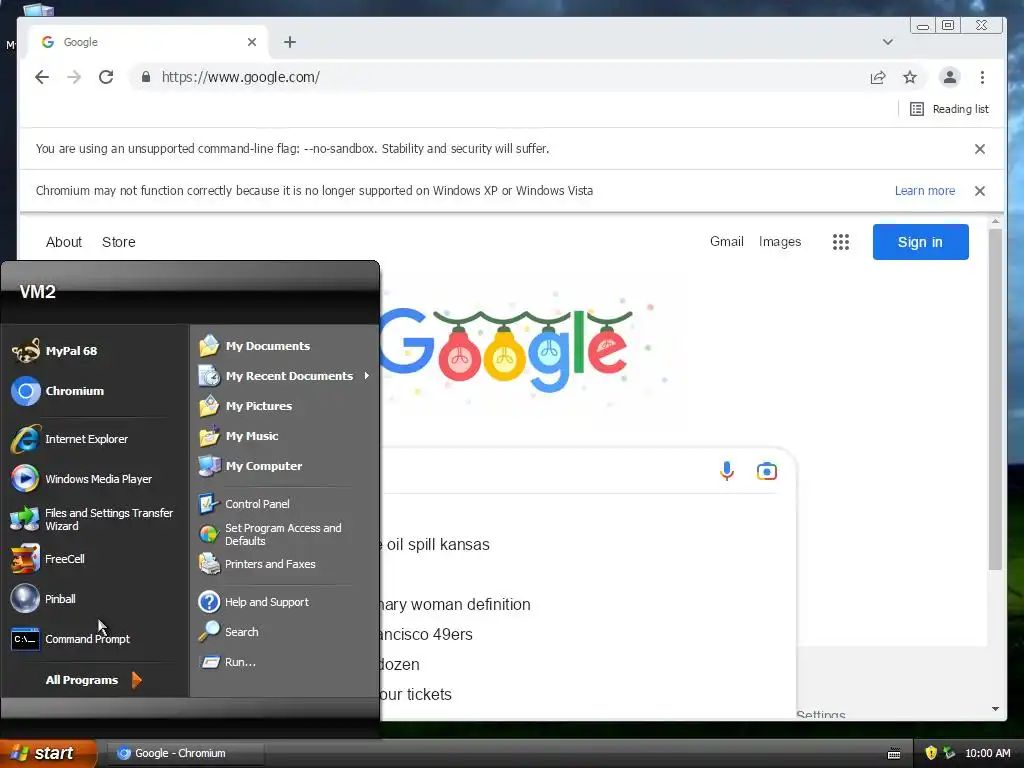Focus the address bar URL
1024x768 pixels.
[240, 77]
